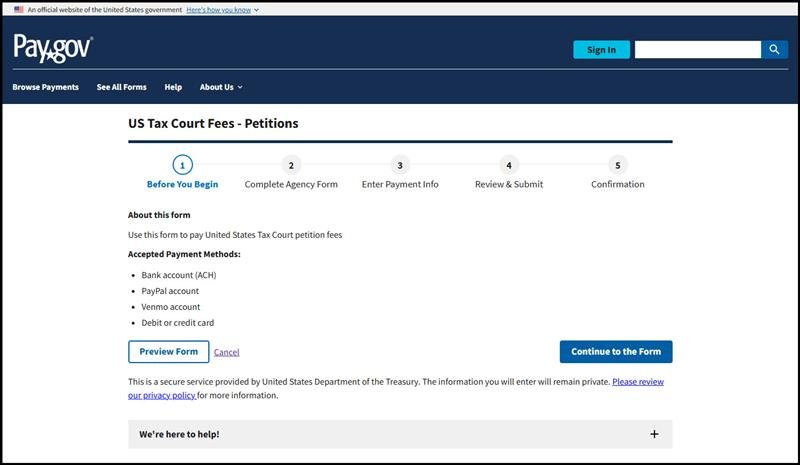The image size is (800, 465).
Task: Click the plus icon in help section
Action: (x=654, y=434)
